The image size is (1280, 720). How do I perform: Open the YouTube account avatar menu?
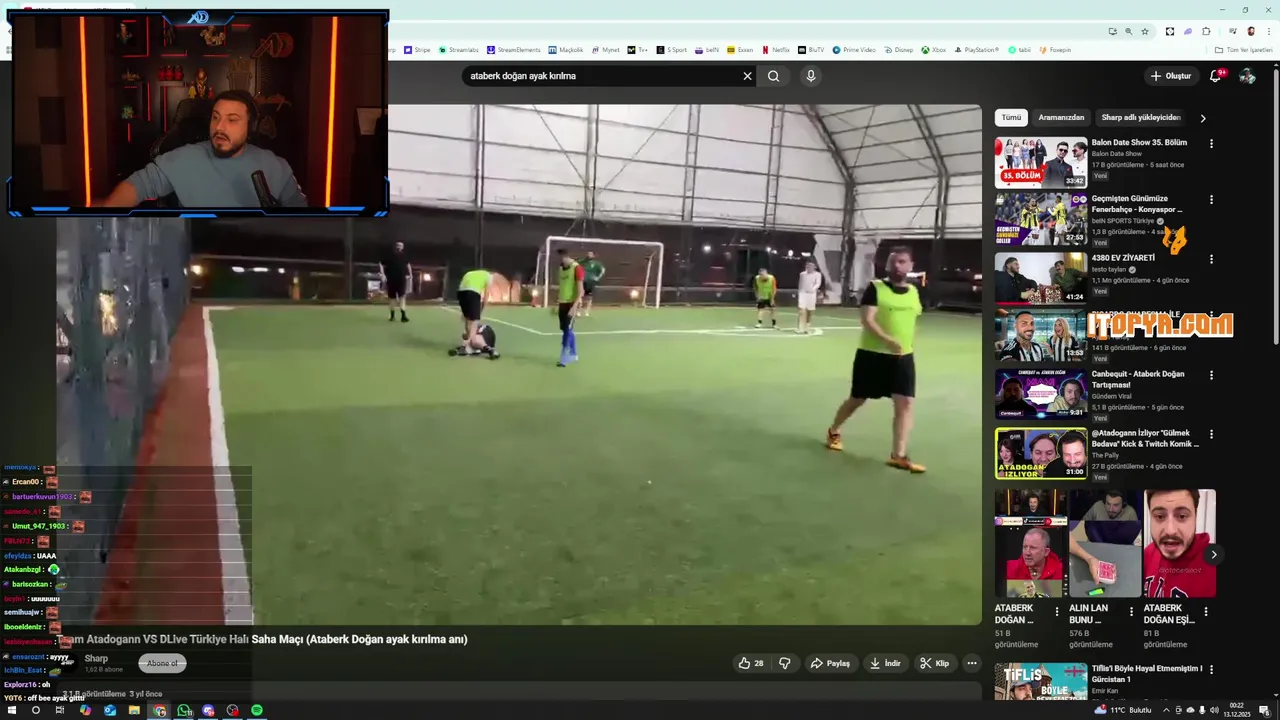pyautogui.click(x=1247, y=76)
